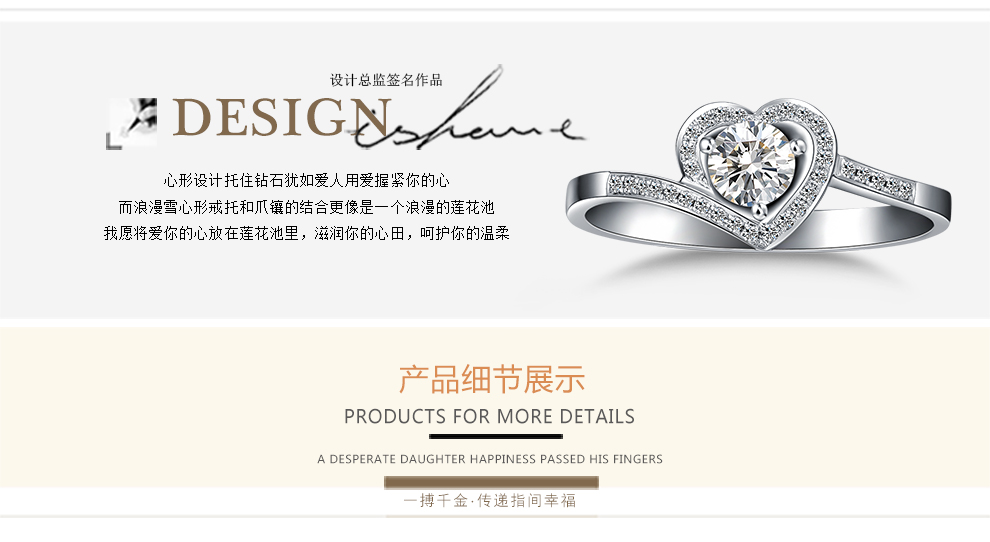Click the pen nib icon beside DESIGN
Image resolution: width=990 pixels, height=542 pixels.
pos(134,120)
